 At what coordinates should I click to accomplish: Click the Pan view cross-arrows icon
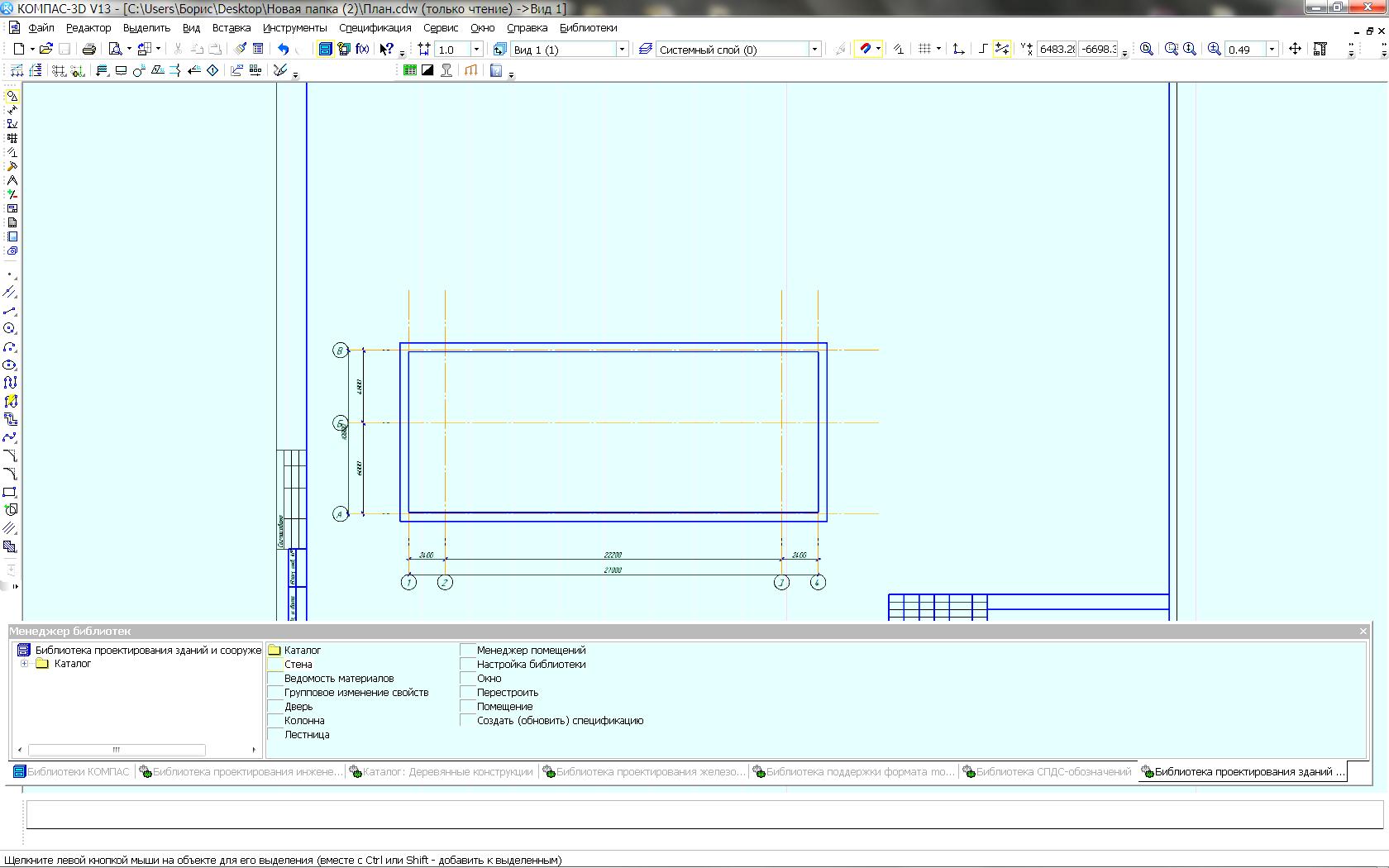click(x=1295, y=50)
